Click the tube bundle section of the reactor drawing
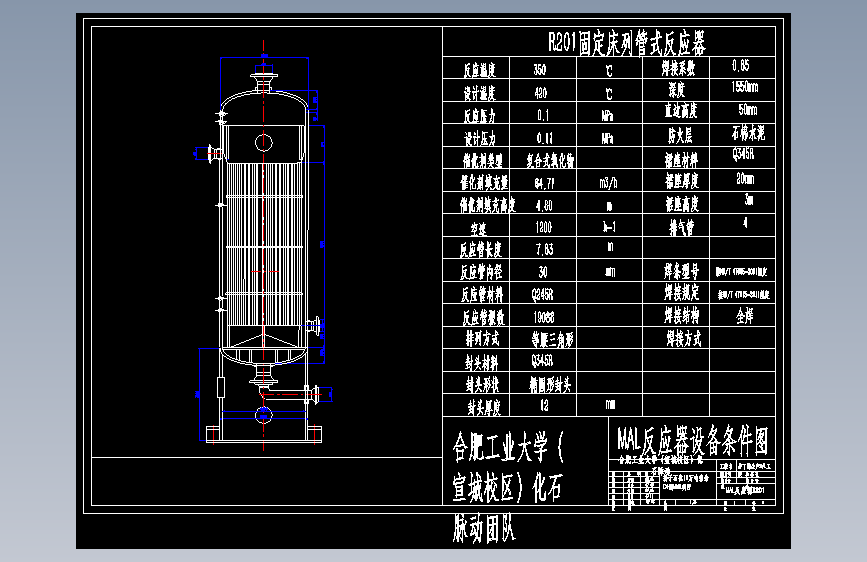 264,243
